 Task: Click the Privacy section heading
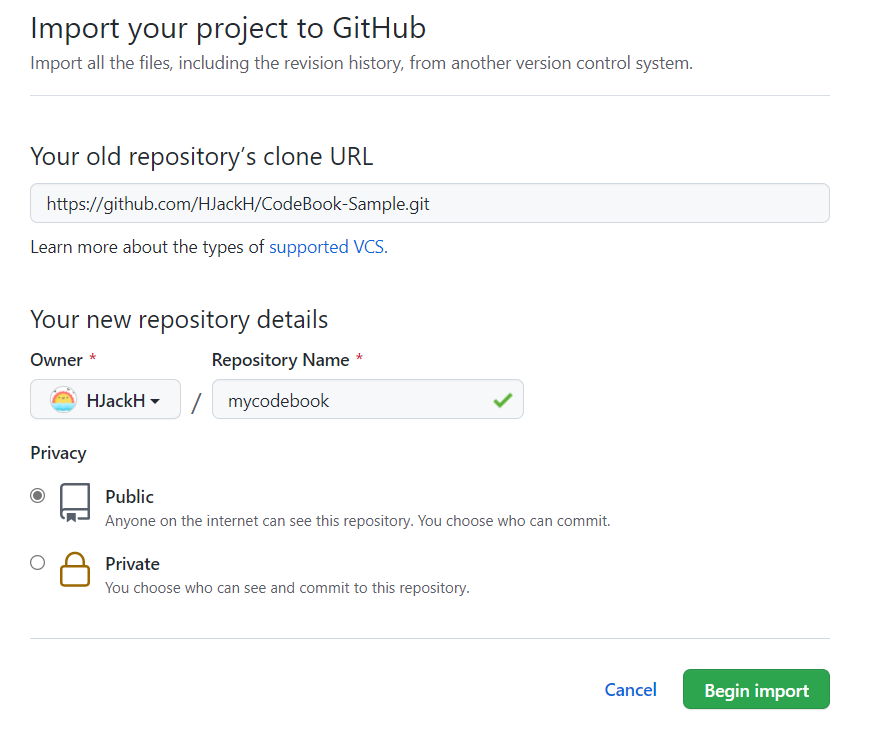coord(58,453)
